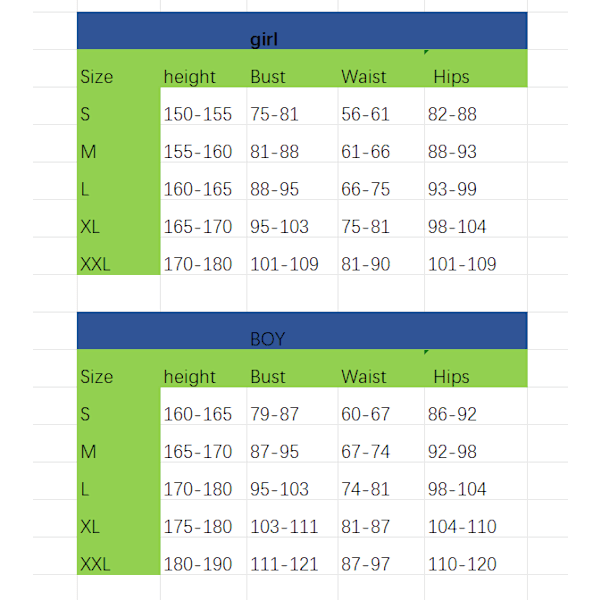Click the cell showing 93-99
The width and height of the screenshot is (600, 600).
453,189
